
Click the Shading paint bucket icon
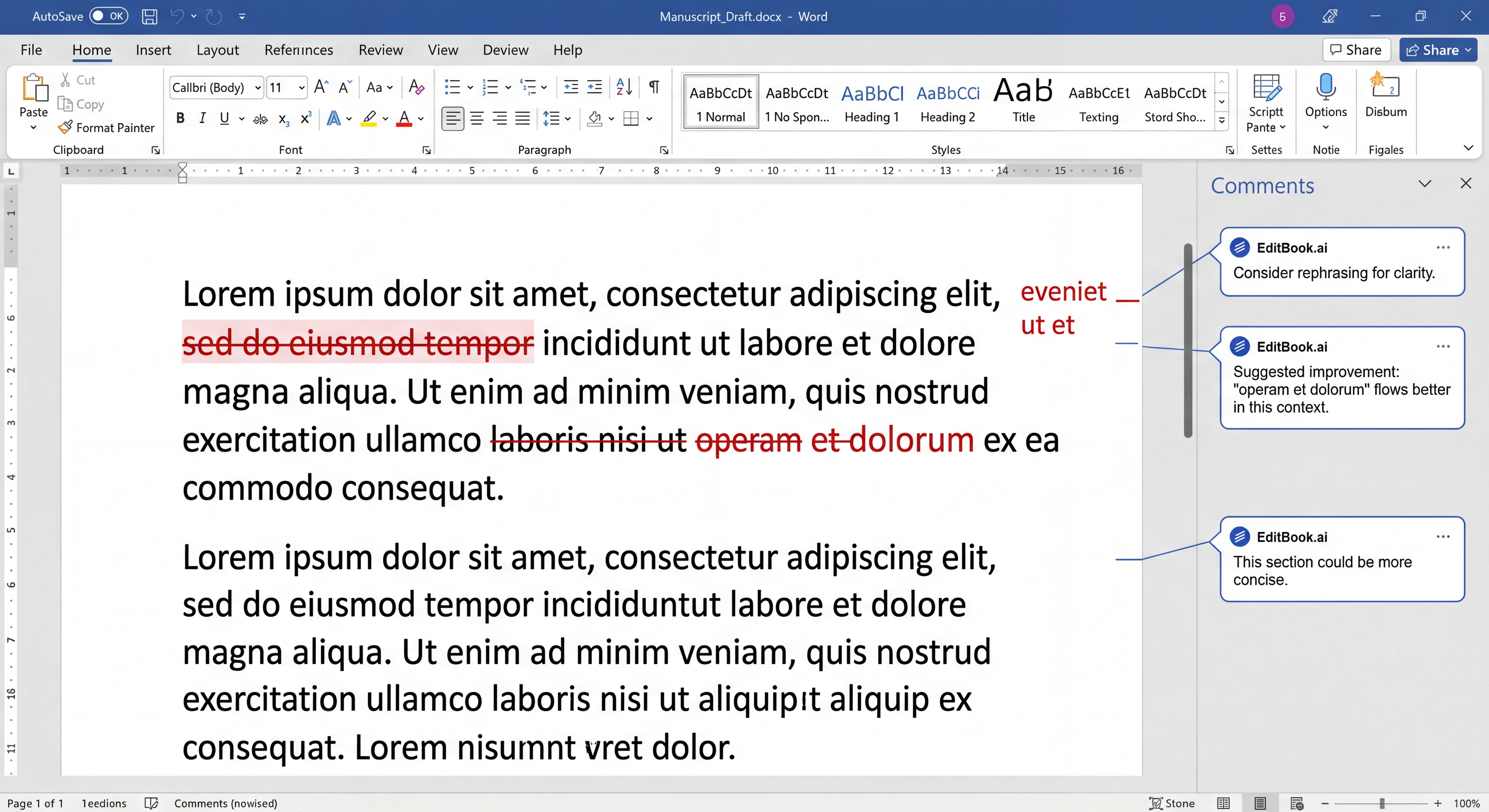click(594, 118)
